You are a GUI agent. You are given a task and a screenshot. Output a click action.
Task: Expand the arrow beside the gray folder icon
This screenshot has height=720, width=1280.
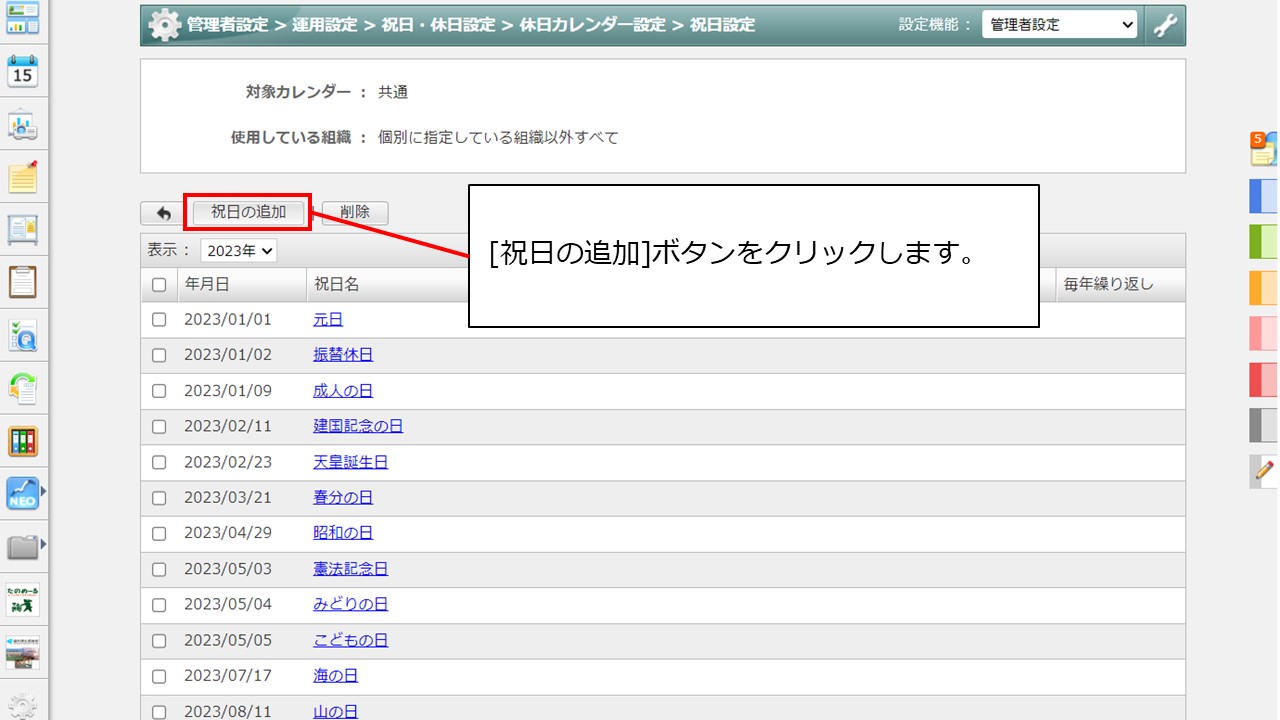44,544
